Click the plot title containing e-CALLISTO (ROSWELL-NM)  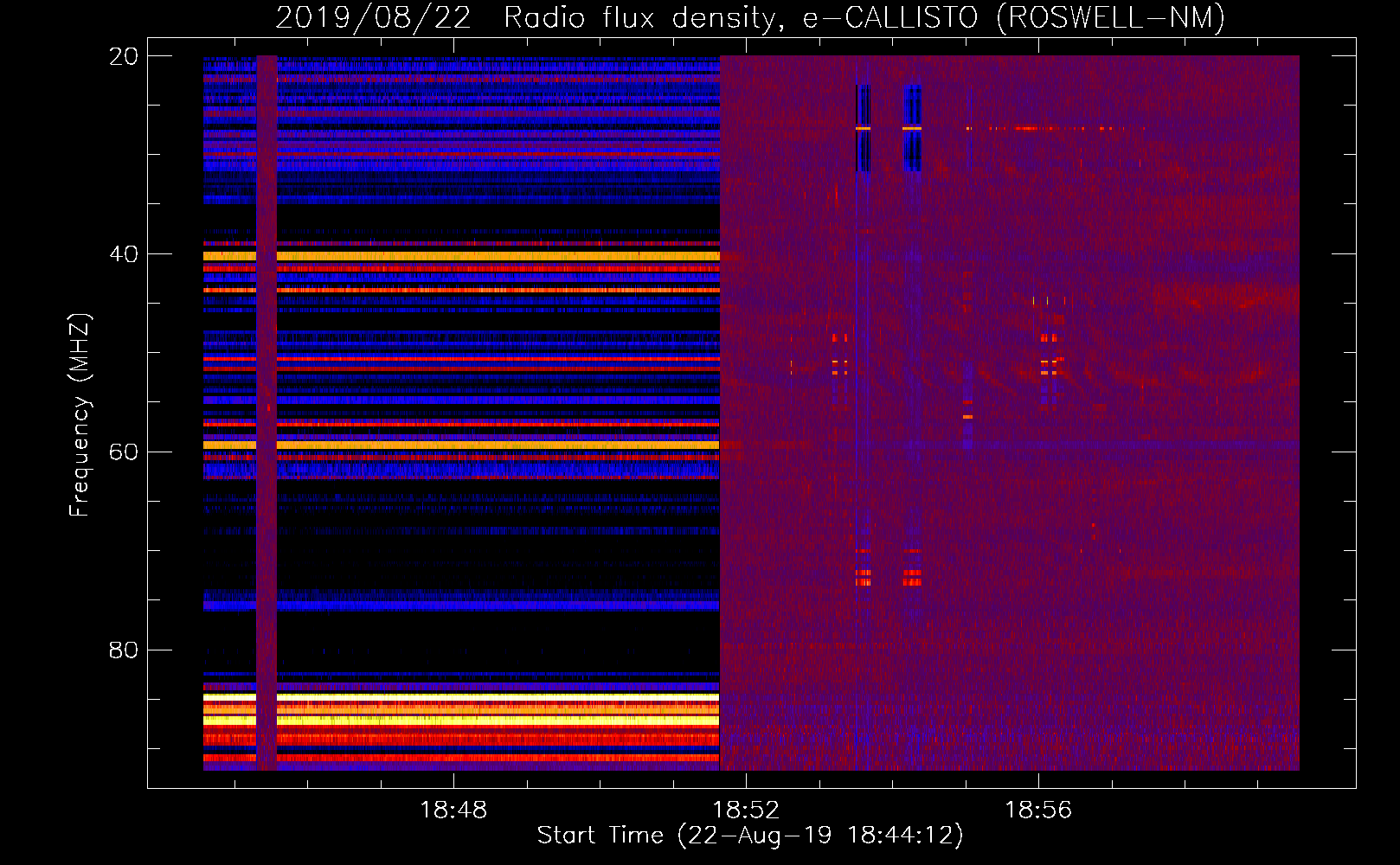coord(750,17)
